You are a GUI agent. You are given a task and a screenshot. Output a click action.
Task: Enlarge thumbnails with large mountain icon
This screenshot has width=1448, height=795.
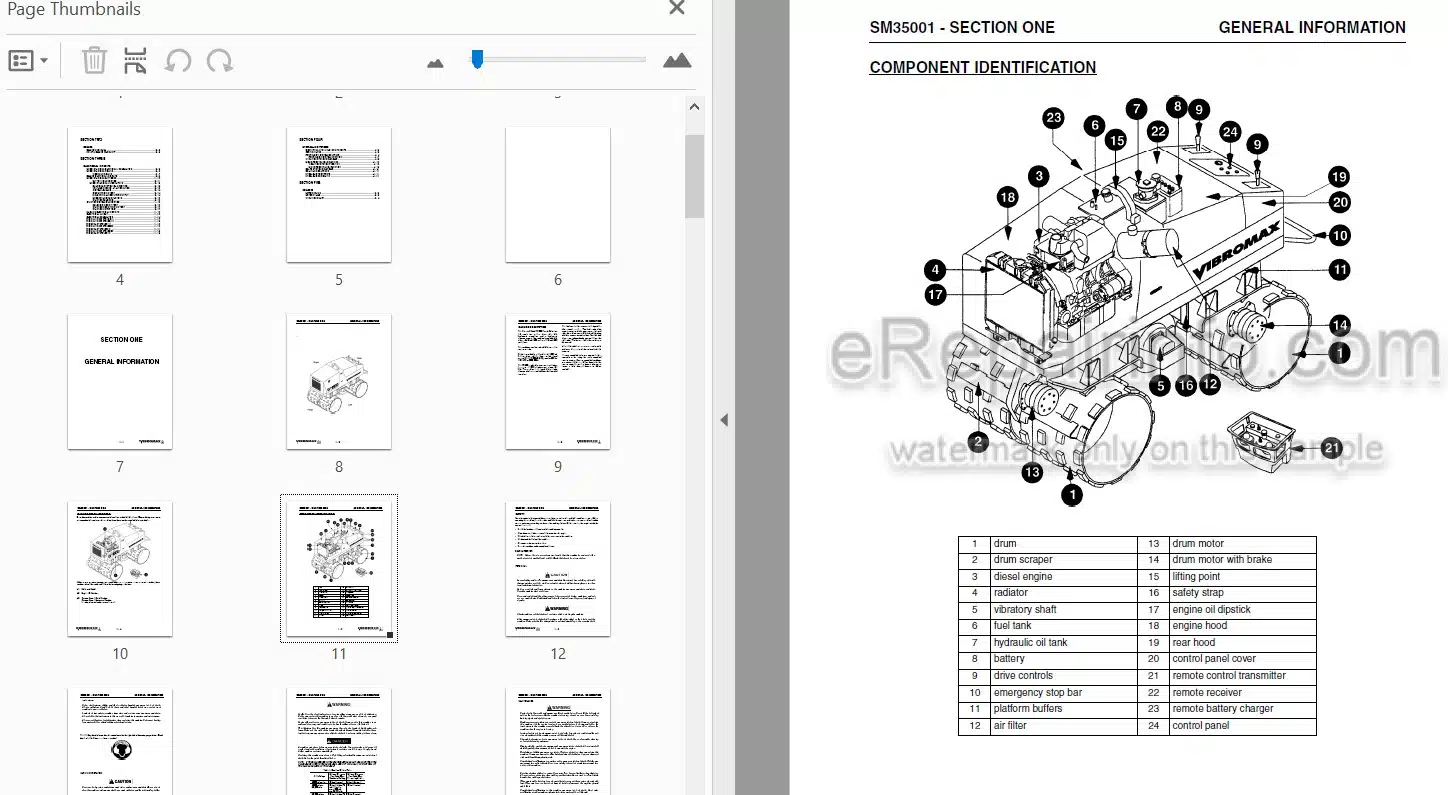point(677,61)
